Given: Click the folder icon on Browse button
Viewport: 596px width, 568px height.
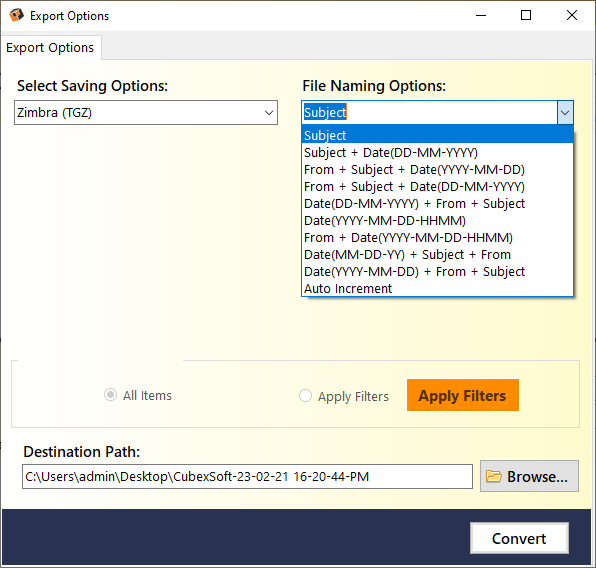Looking at the screenshot, I should pos(494,476).
